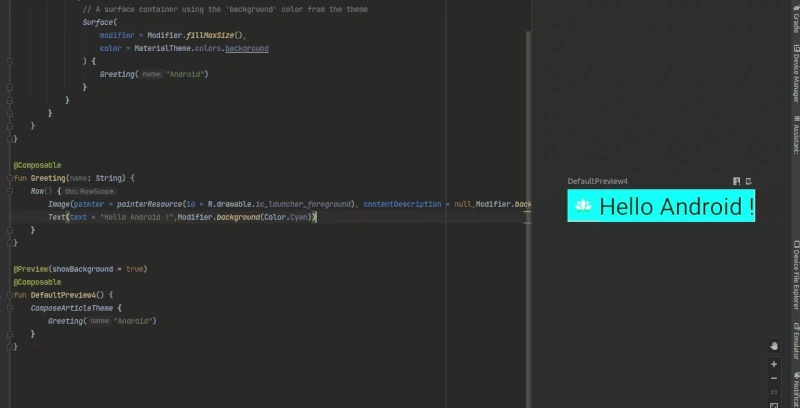Screen dimensions: 800x408
Task: Click the painterResource call in Image line
Action: (x=149, y=204)
